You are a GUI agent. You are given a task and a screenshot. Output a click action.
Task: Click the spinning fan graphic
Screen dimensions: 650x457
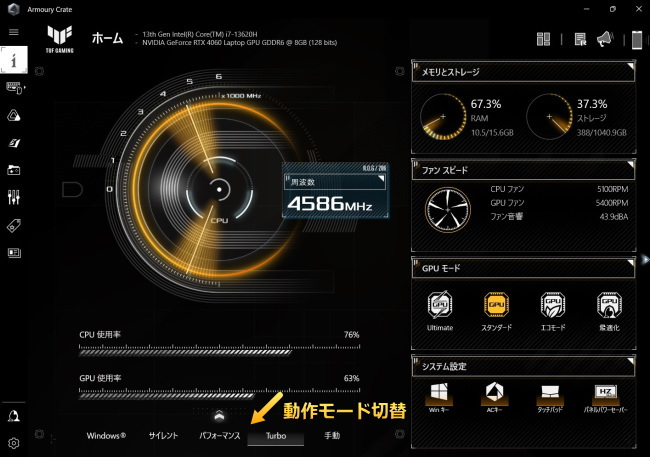(x=448, y=210)
